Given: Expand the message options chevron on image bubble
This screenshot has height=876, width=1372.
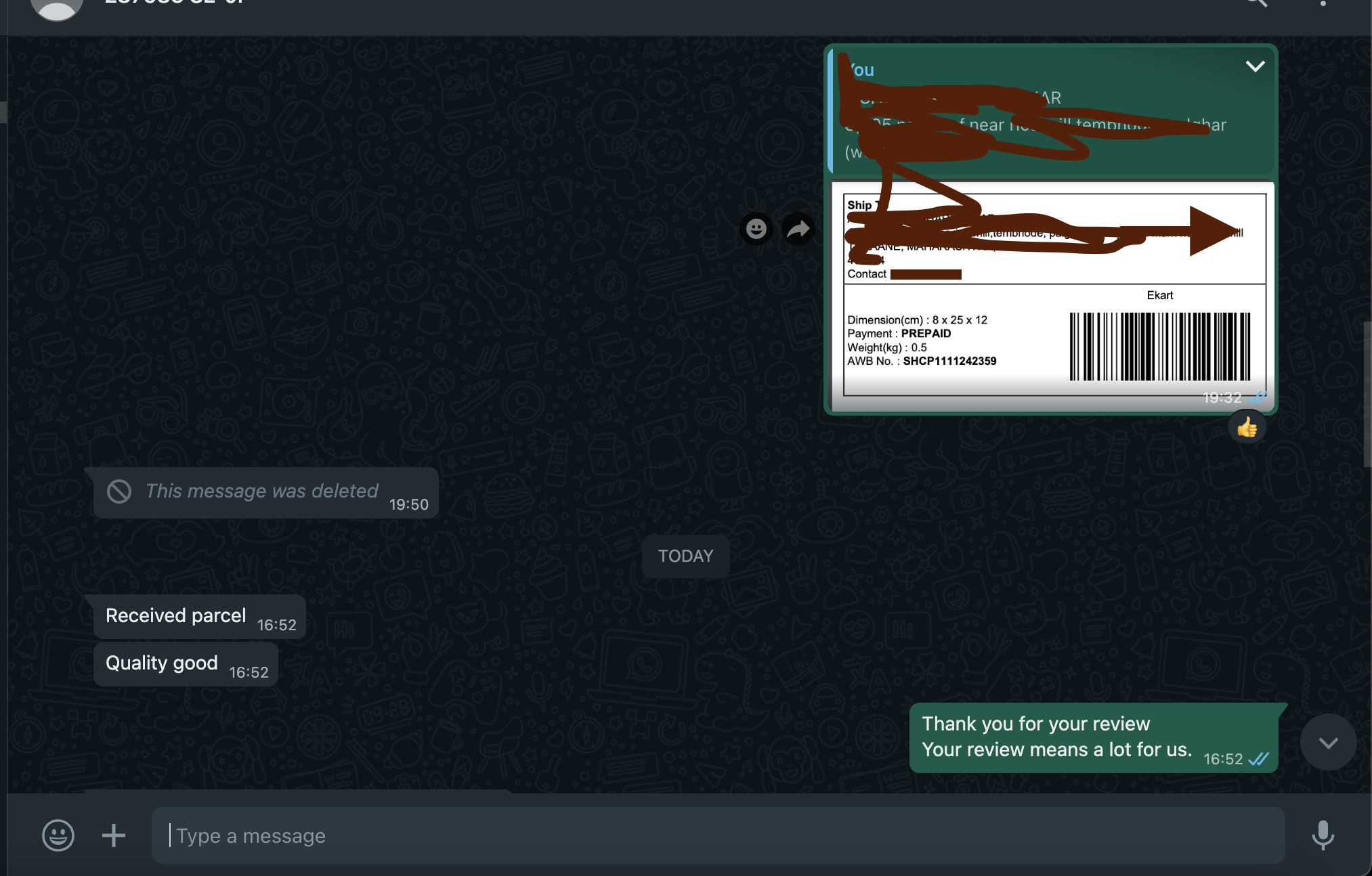Looking at the screenshot, I should pyautogui.click(x=1255, y=66).
